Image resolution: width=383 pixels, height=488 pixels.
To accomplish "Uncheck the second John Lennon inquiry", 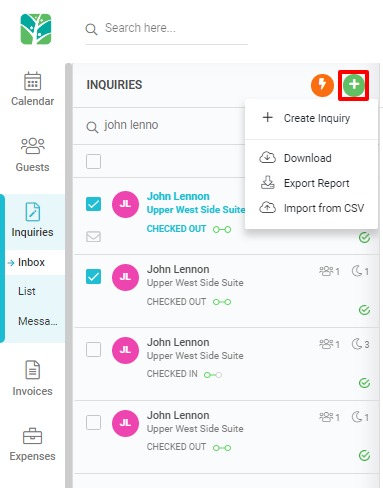I will [93, 277].
